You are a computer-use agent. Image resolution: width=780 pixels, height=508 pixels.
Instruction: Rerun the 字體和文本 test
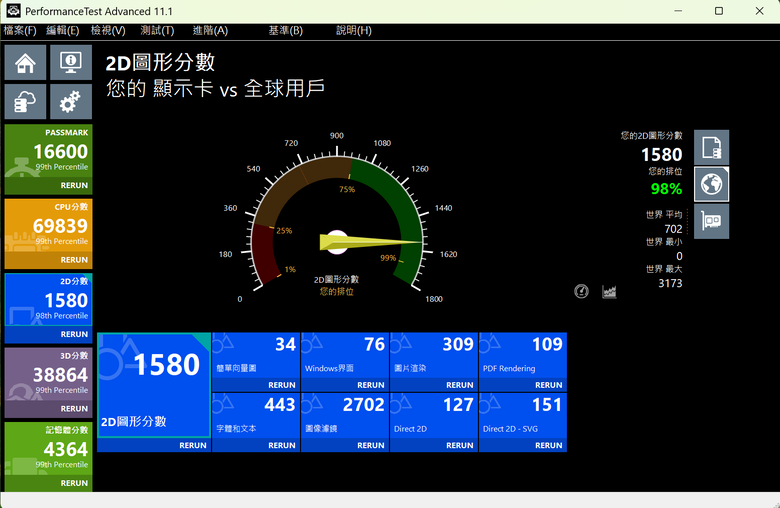click(282, 445)
